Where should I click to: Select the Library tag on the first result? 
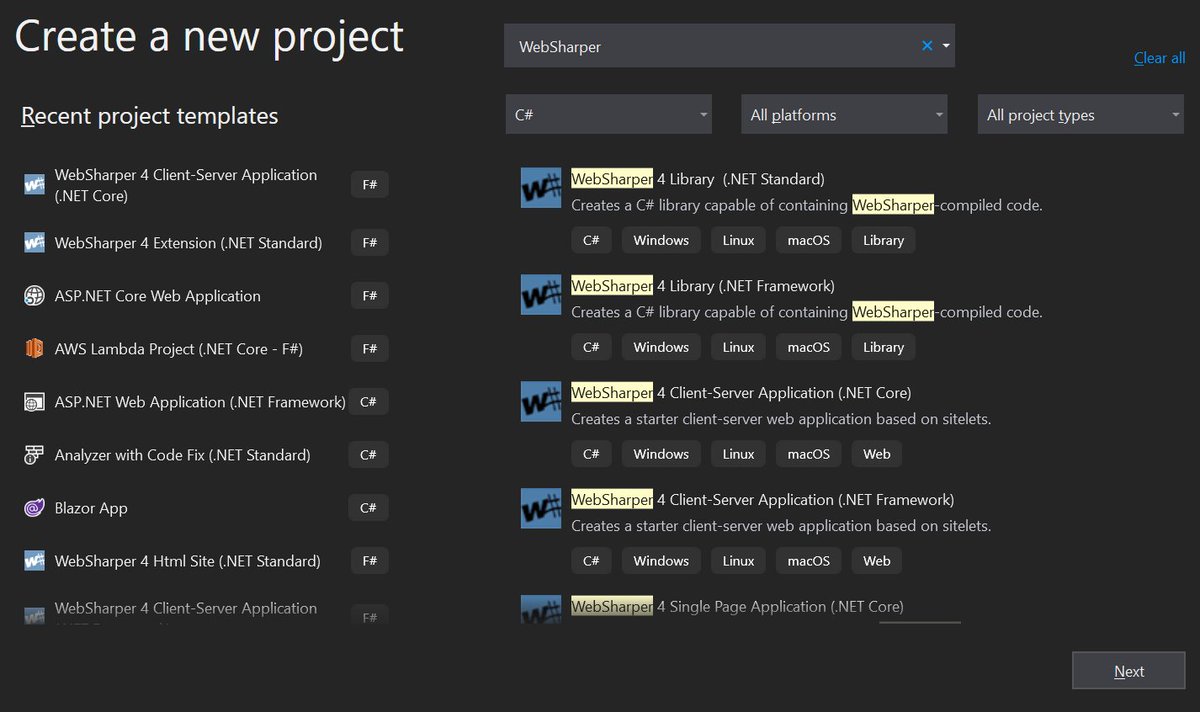pyautogui.click(x=883, y=240)
